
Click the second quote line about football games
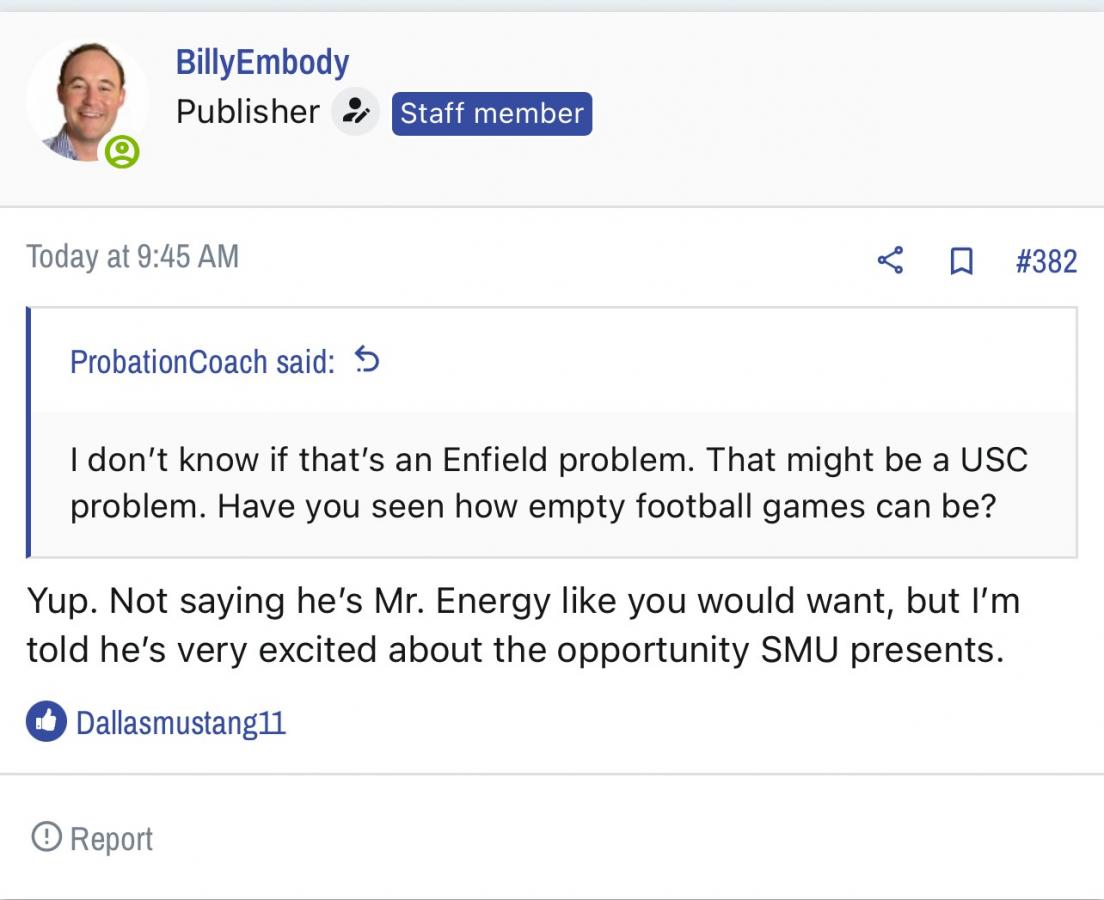click(x=533, y=506)
